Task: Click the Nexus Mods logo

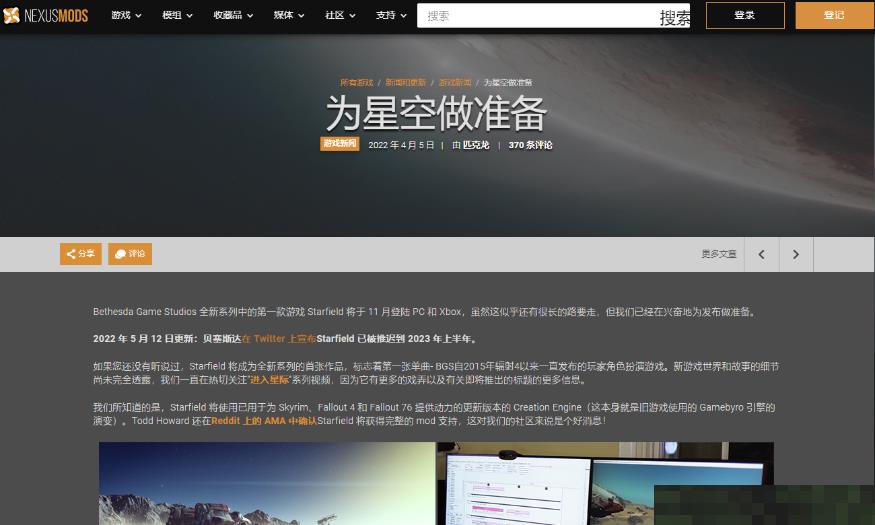Action: (45, 16)
